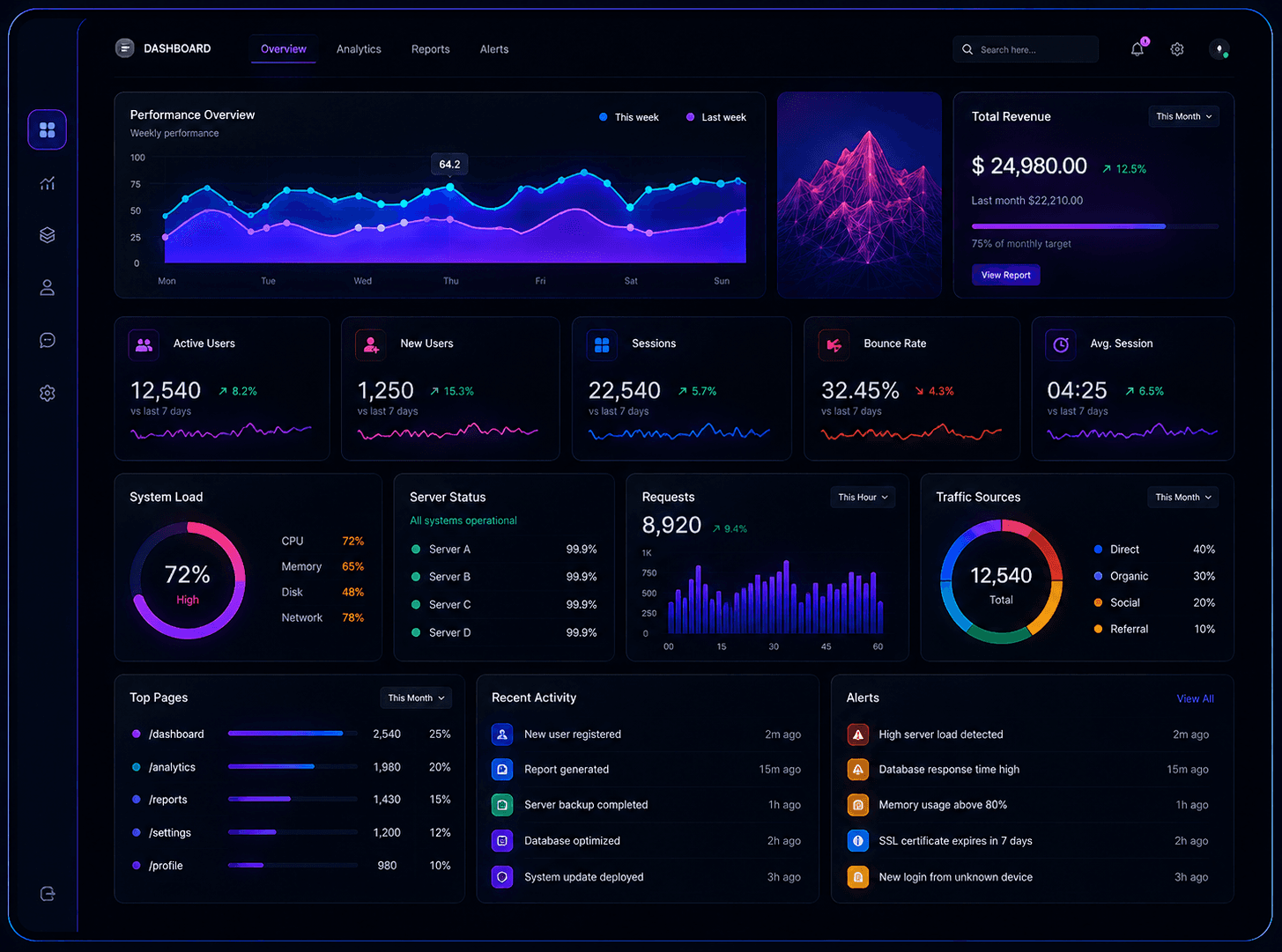Select the Server D status row
The height and width of the screenshot is (952, 1282).
click(x=504, y=632)
